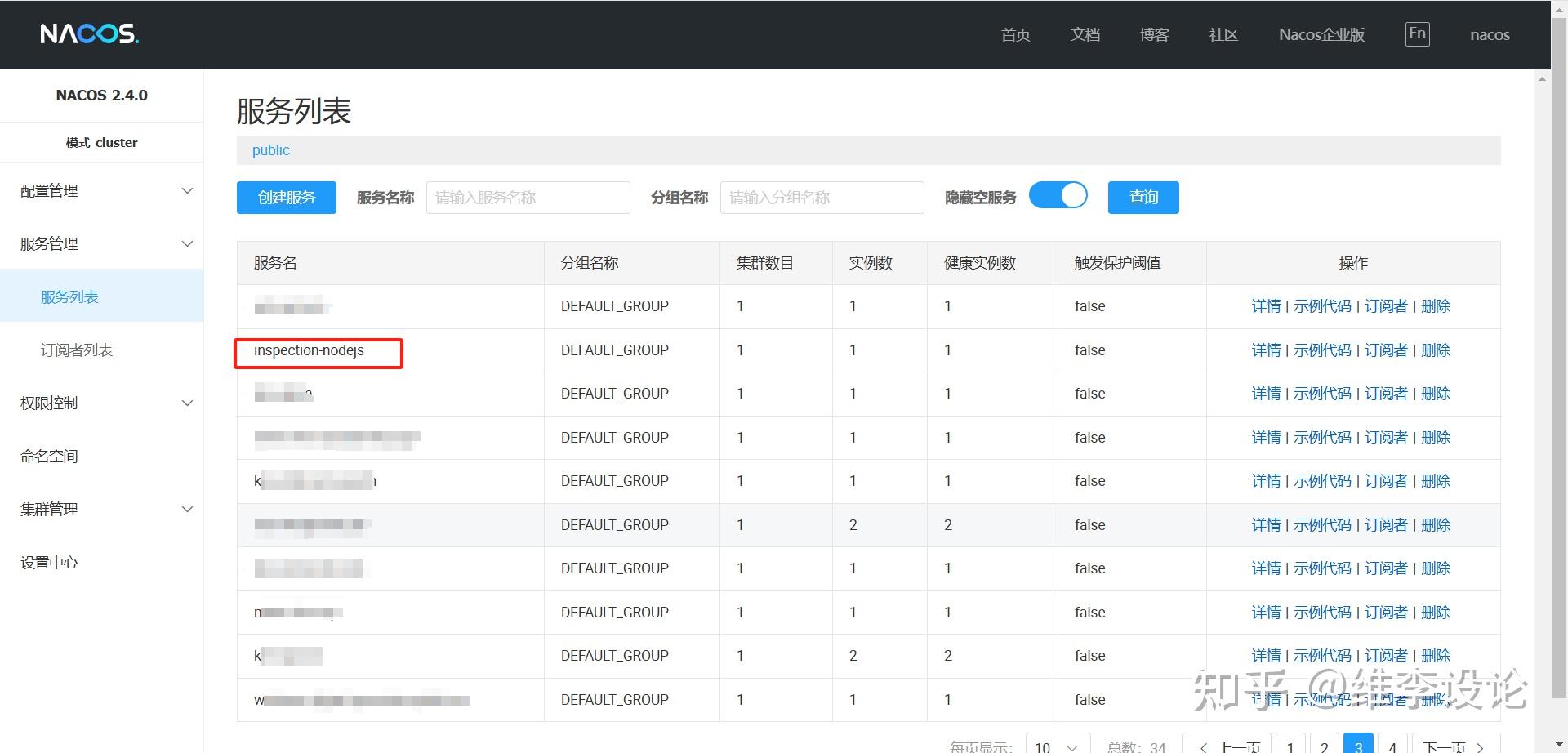The image size is (1568, 753).
Task: Click the NACOS logo in top bar
Action: click(x=89, y=34)
